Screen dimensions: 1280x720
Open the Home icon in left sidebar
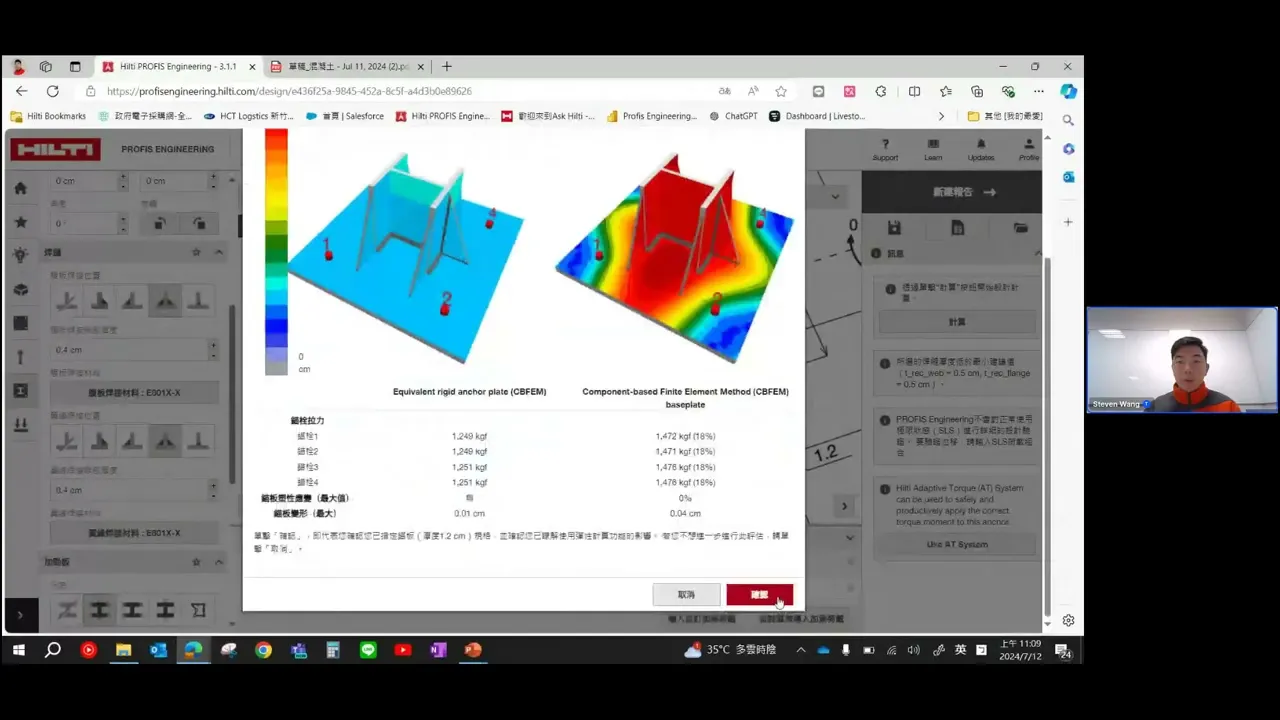tap(21, 188)
